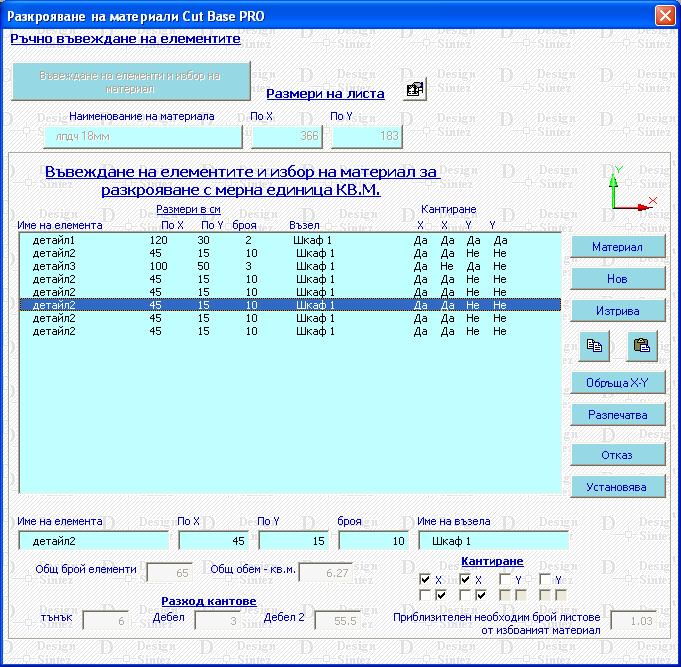681x667 pixels.
Task: Click Шкаф 1 in the детайл3 row
Action: pyautogui.click(x=315, y=266)
